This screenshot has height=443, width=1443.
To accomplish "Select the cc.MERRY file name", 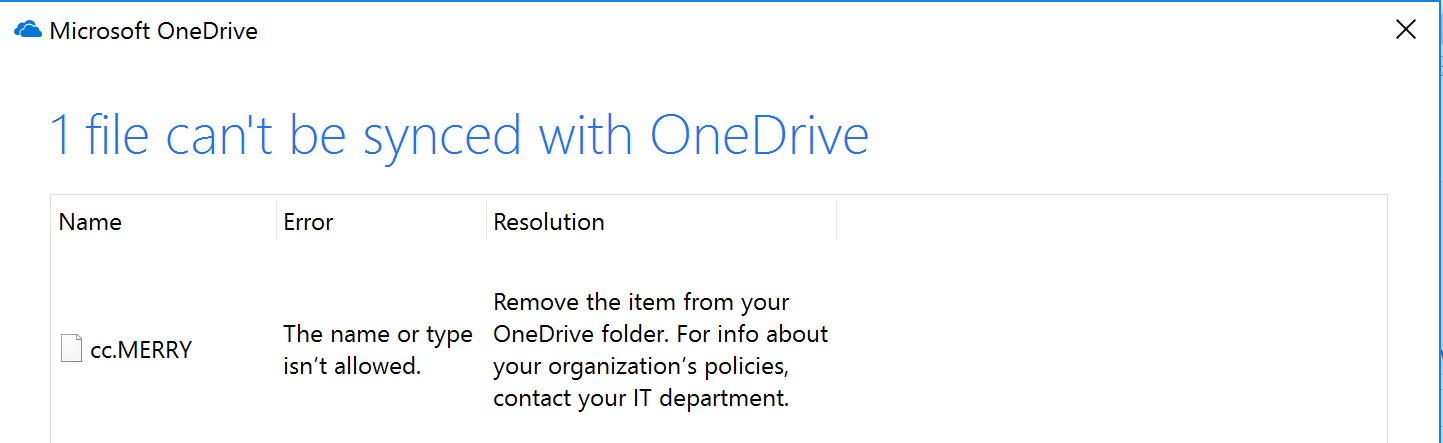I will tap(141, 350).
